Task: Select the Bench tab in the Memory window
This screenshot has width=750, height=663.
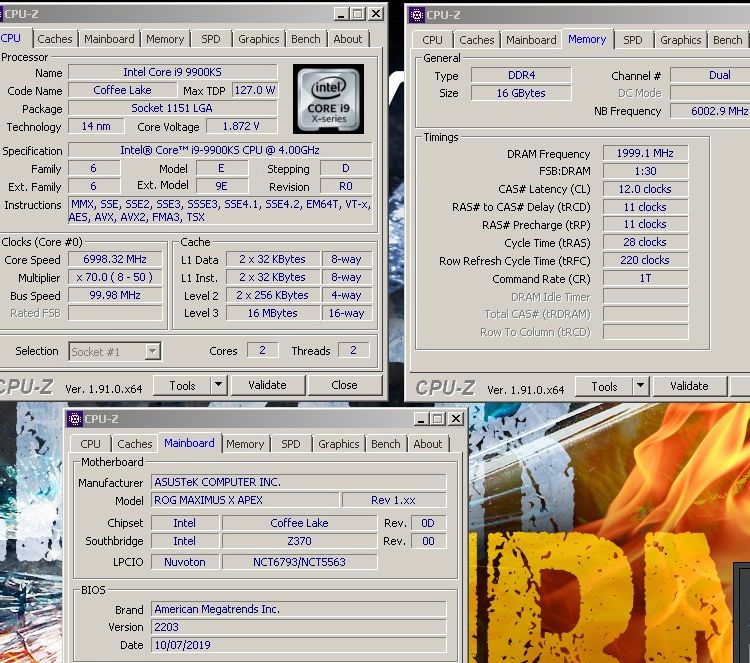Action: (727, 40)
